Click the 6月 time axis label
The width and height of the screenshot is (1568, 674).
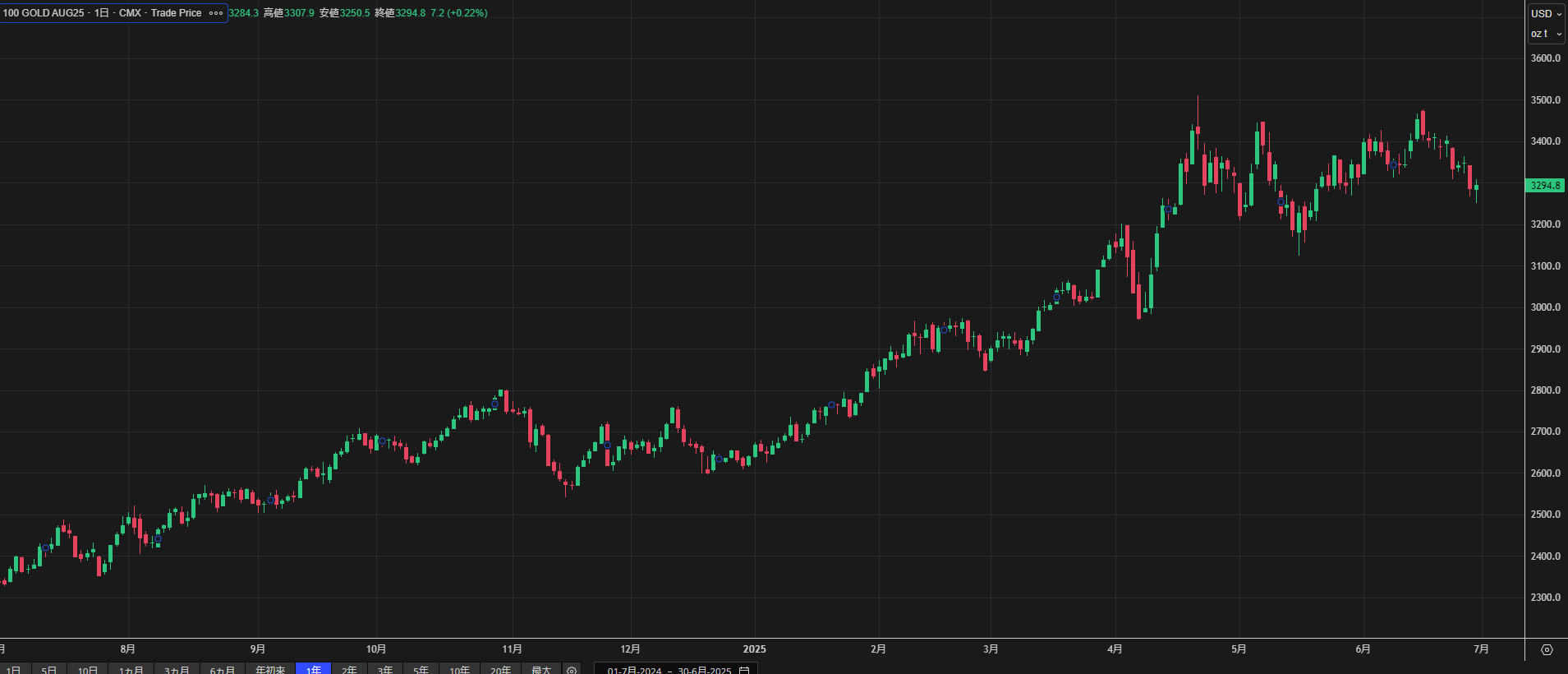pyautogui.click(x=1363, y=649)
